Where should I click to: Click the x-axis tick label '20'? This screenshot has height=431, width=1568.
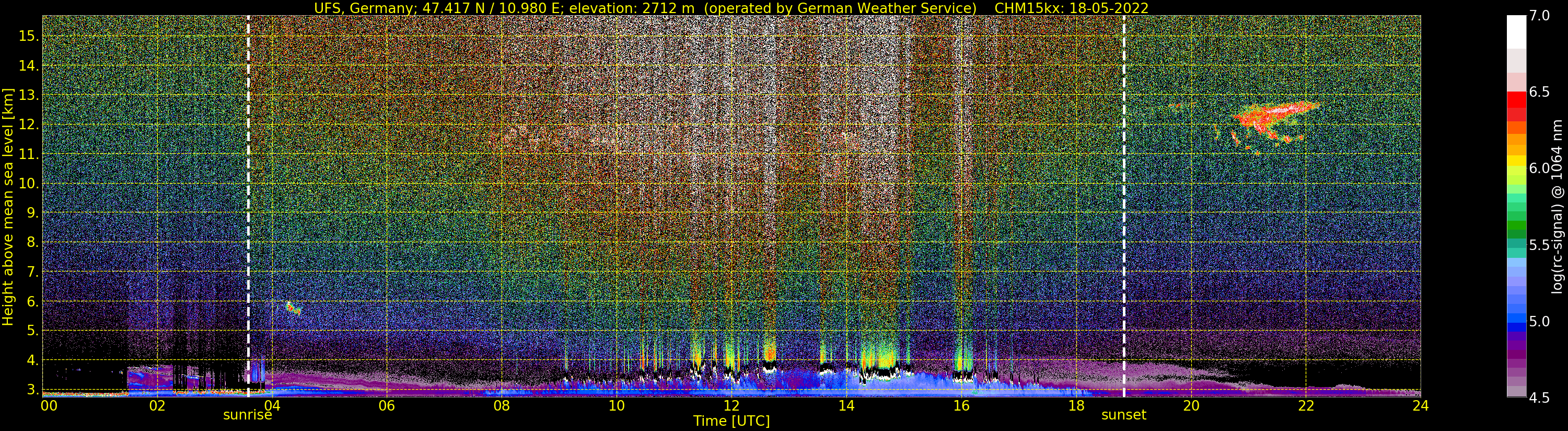tap(1191, 406)
